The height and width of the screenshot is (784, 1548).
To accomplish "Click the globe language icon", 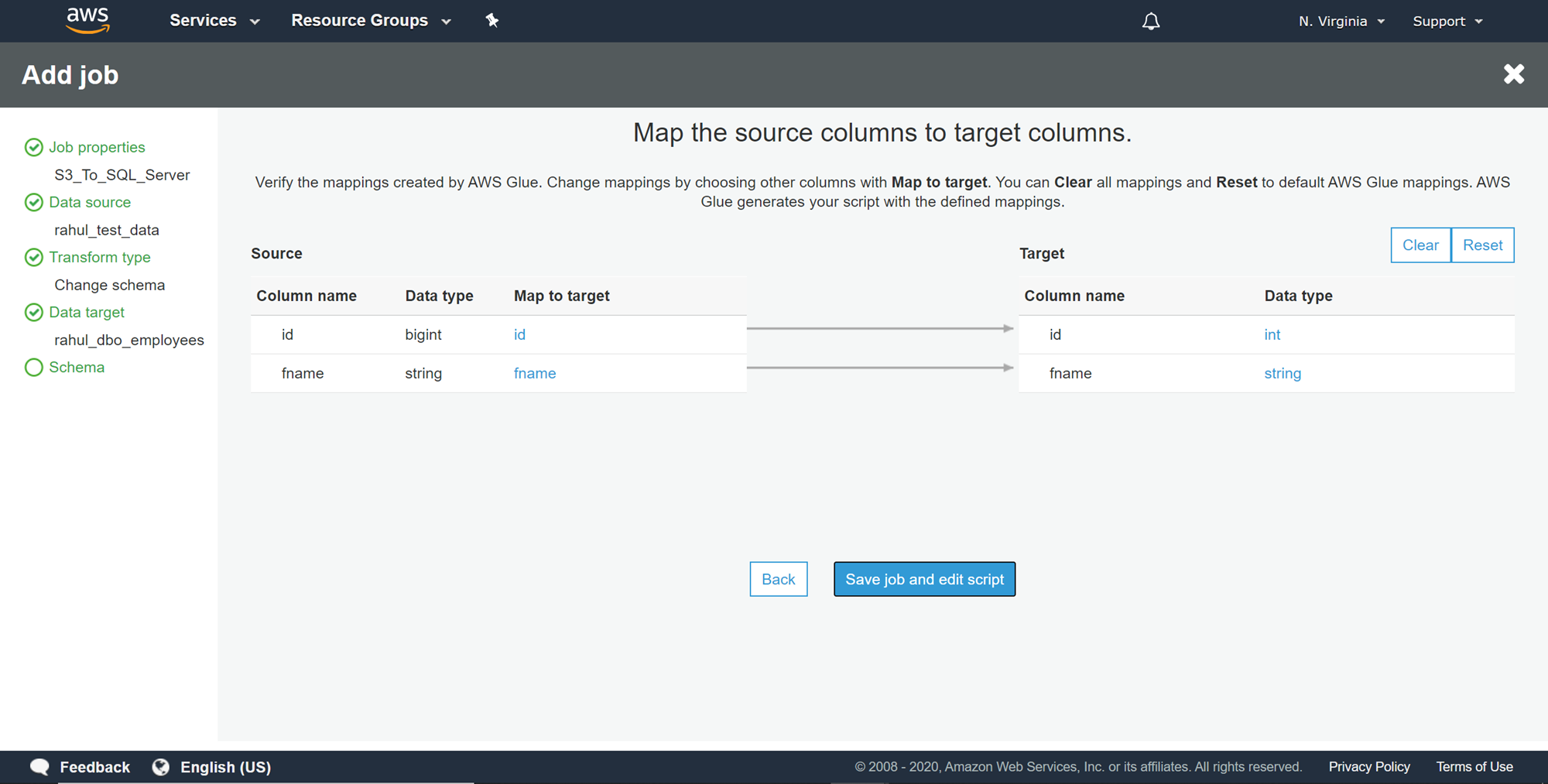I will pos(161,767).
